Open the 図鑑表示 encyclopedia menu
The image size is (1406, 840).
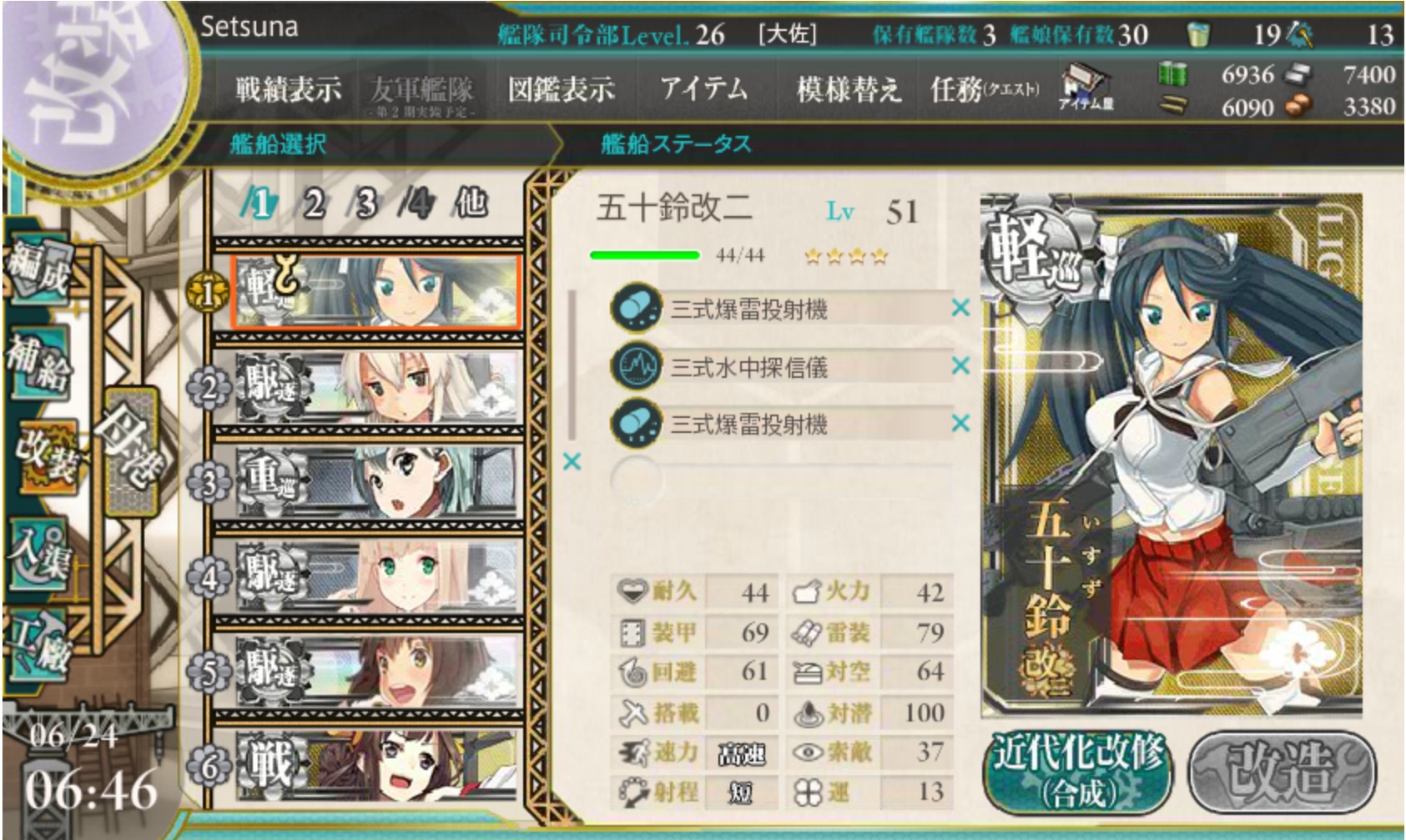point(561,88)
